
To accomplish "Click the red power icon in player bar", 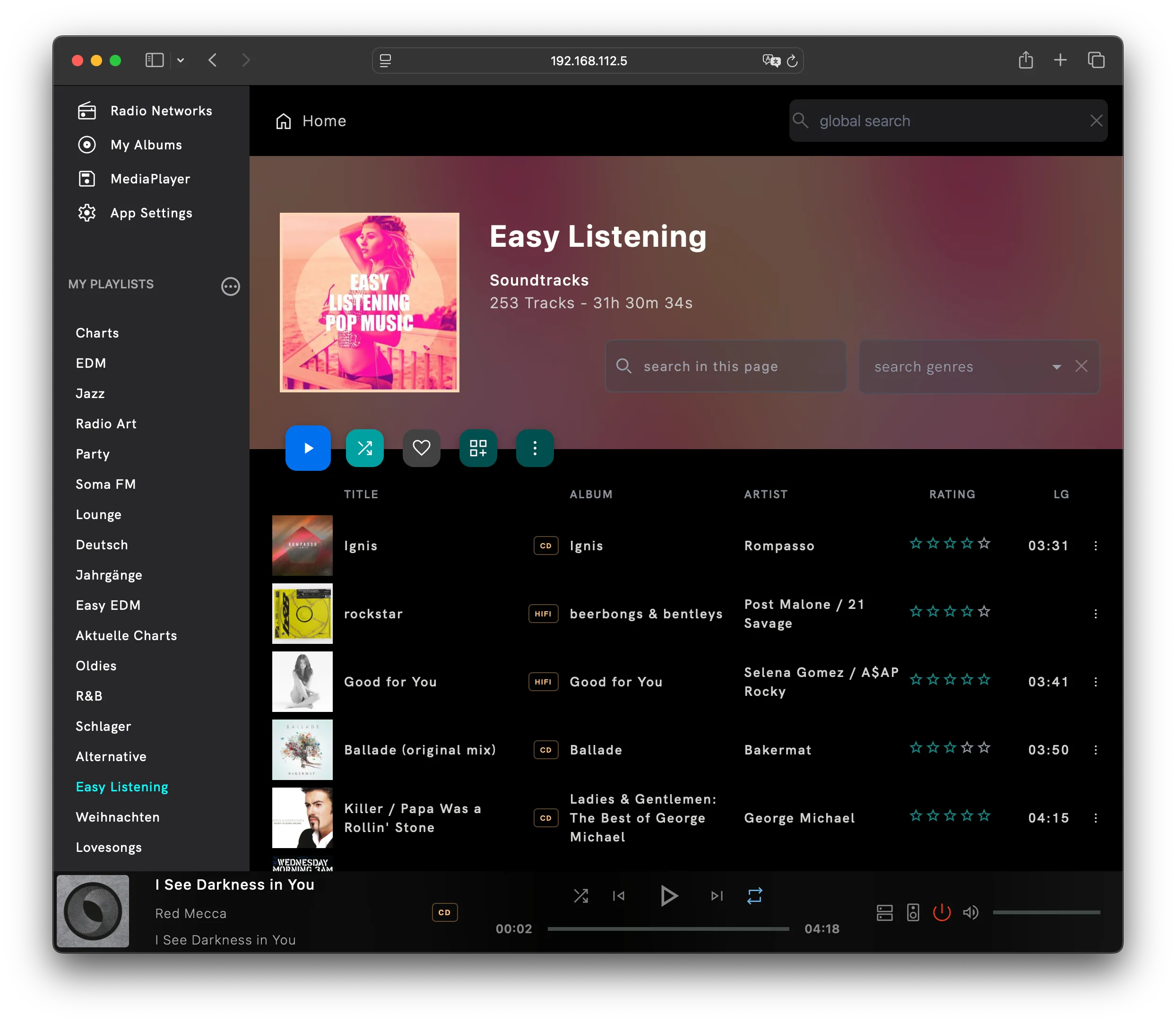I will (942, 912).
